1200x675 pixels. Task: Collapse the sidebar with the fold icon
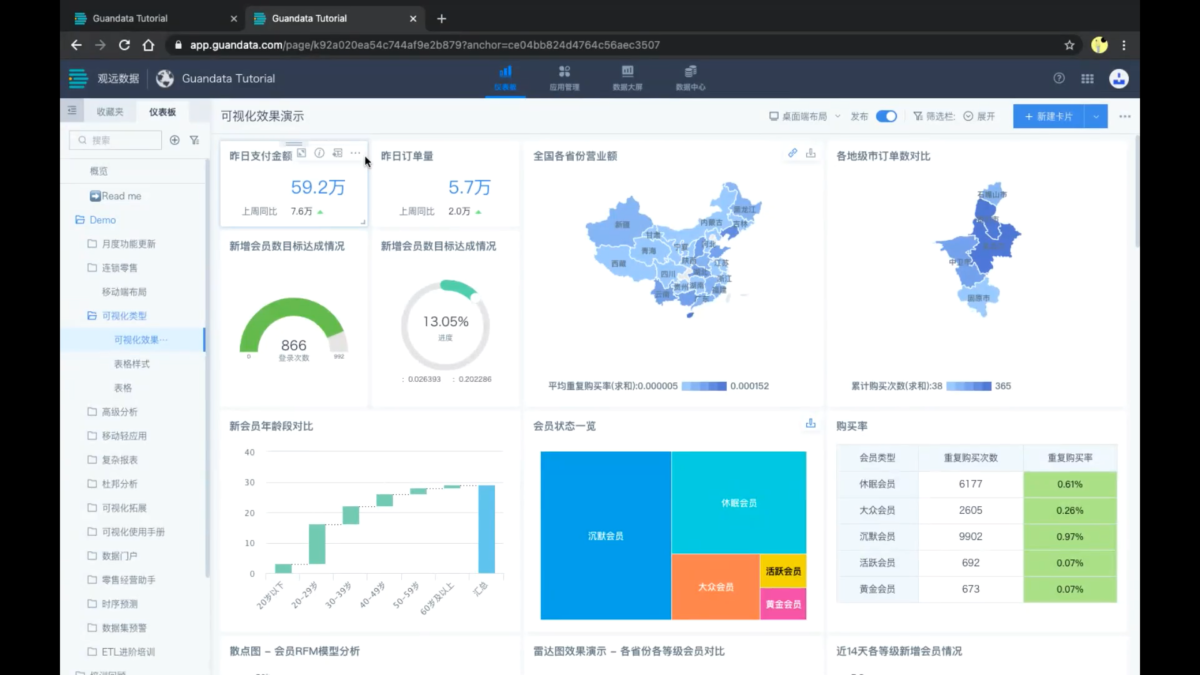click(72, 111)
